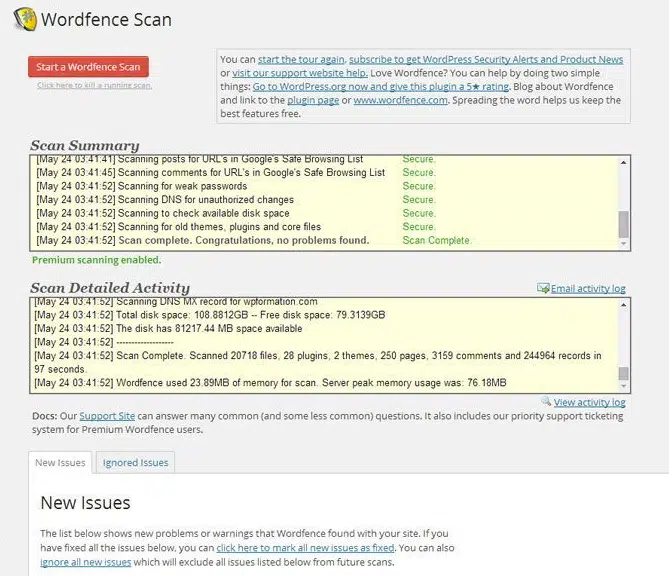The image size is (669, 576).
Task: Click the Scan Detailed Activity scrollbar down arrow
Action: coord(624,387)
